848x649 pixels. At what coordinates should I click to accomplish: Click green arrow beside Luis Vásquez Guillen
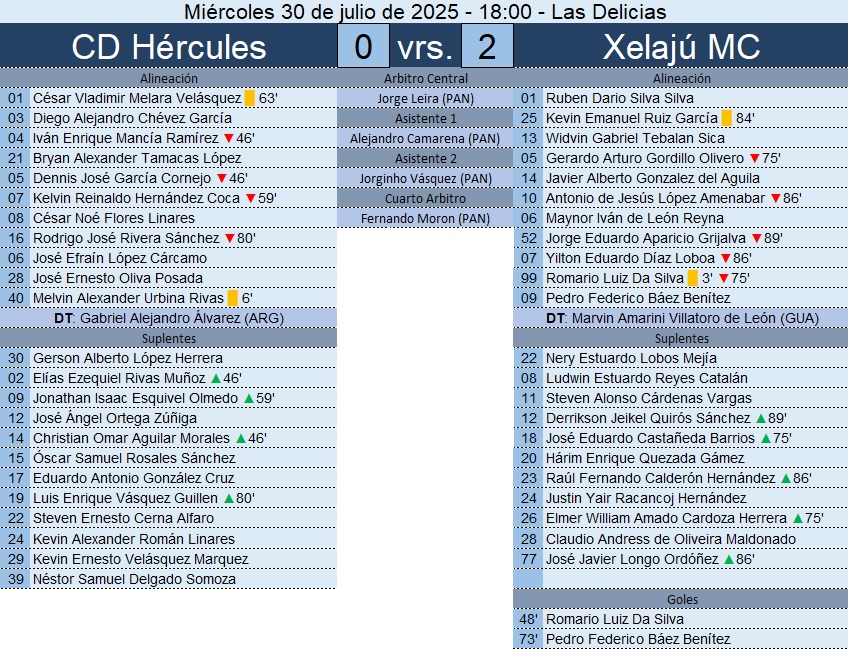click(x=227, y=498)
